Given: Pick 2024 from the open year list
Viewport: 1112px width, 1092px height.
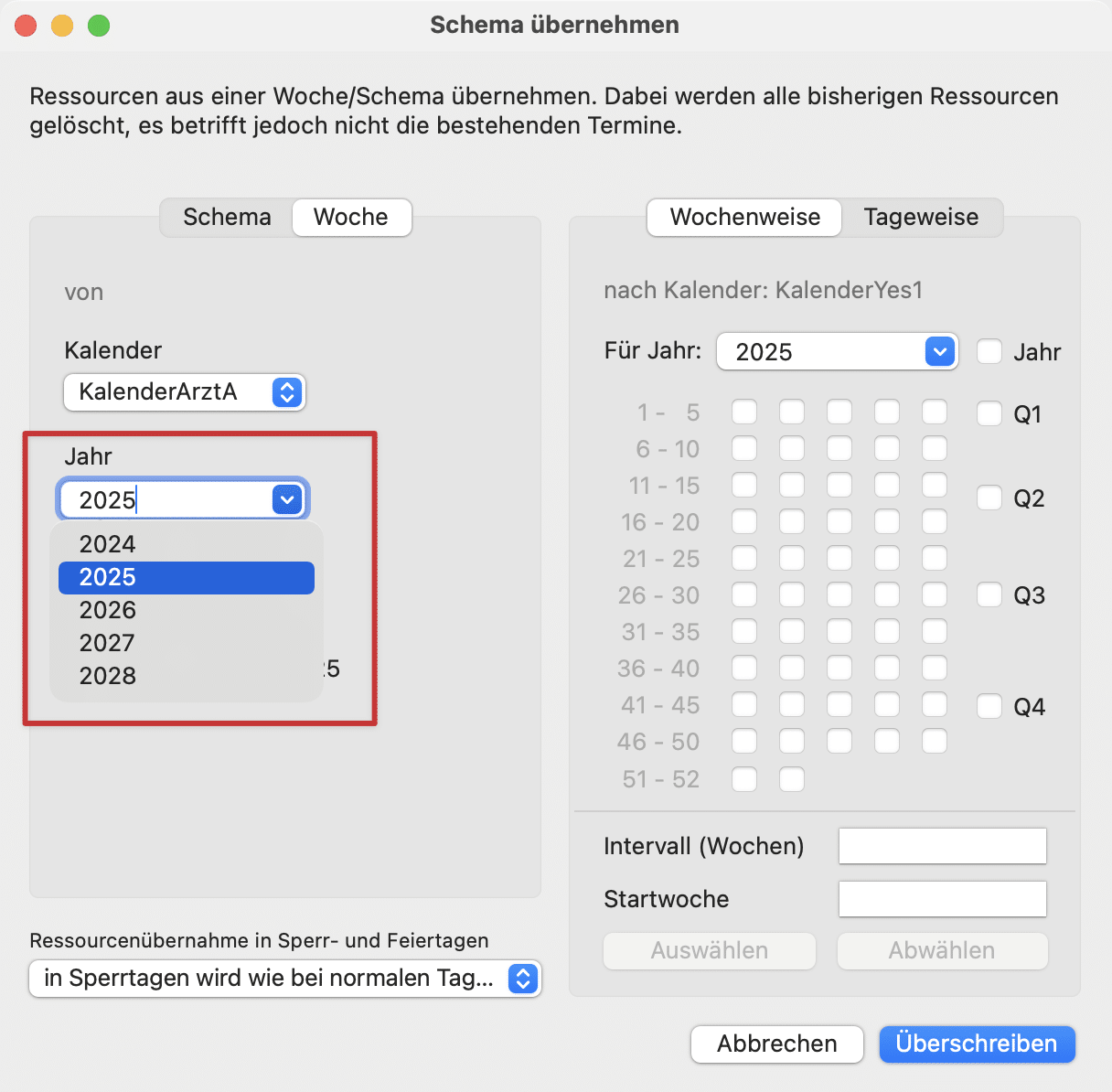Looking at the screenshot, I should (x=108, y=544).
